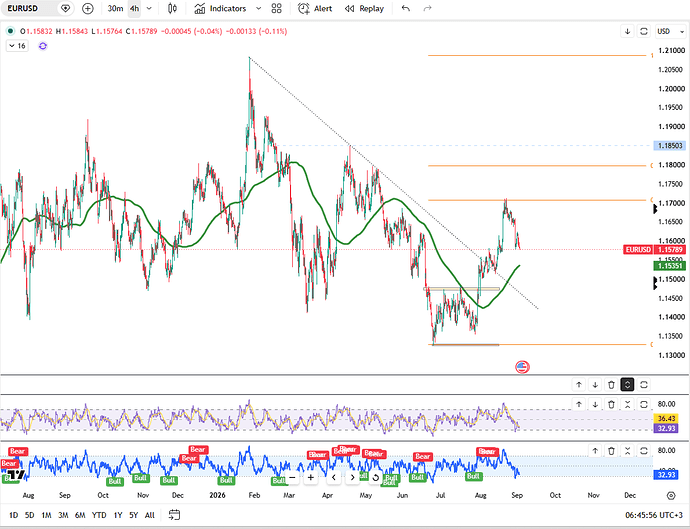
Task: Select the 5D date range
Action: [29, 515]
